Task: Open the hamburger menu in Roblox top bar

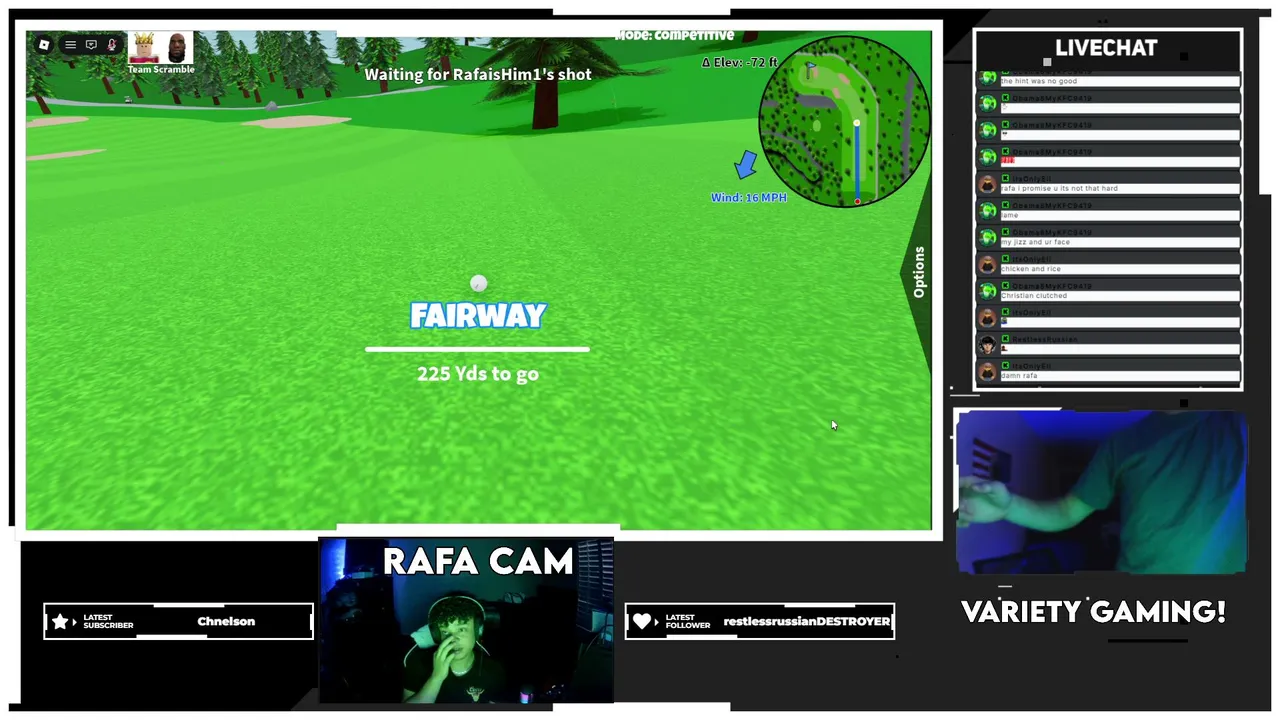Action: click(70, 45)
